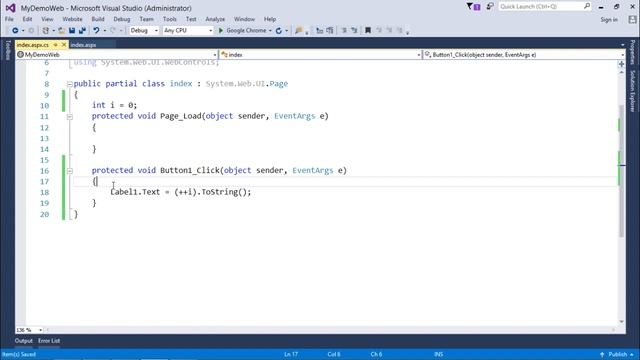Open the Output panel tab
640x360 pixels.
[23, 341]
